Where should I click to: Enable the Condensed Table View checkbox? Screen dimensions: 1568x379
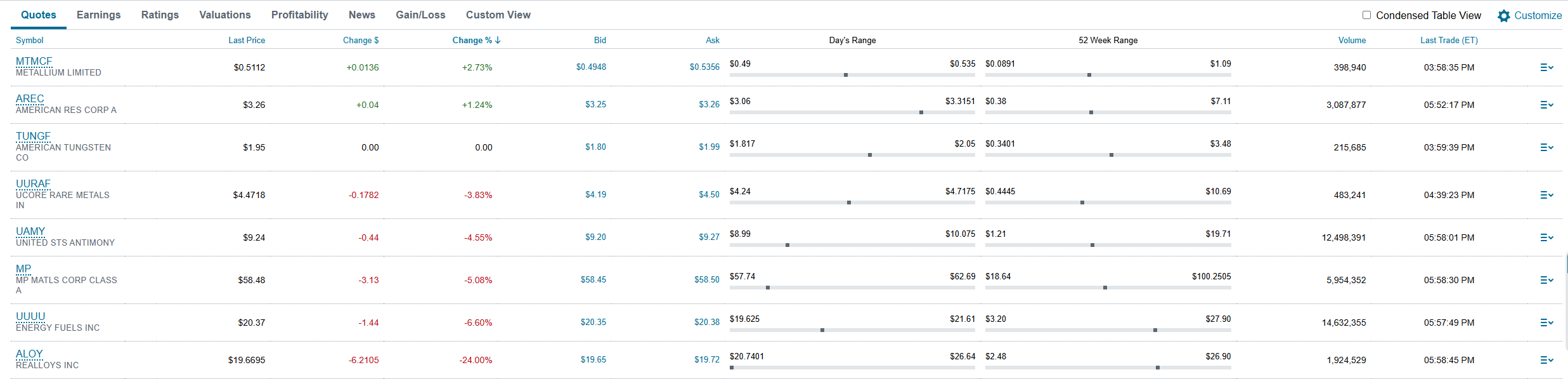click(x=1366, y=15)
